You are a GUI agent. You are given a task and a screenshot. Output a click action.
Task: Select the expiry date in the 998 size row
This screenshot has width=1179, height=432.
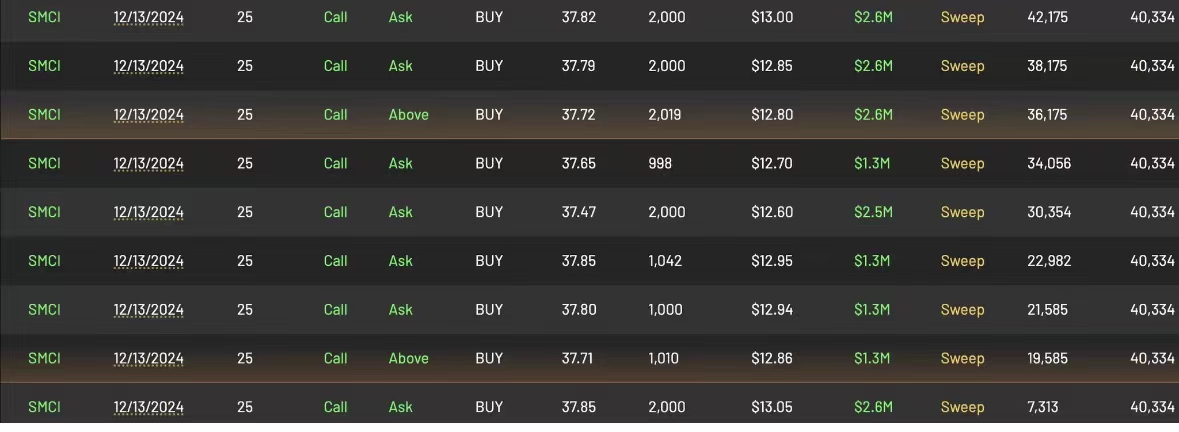click(x=149, y=164)
